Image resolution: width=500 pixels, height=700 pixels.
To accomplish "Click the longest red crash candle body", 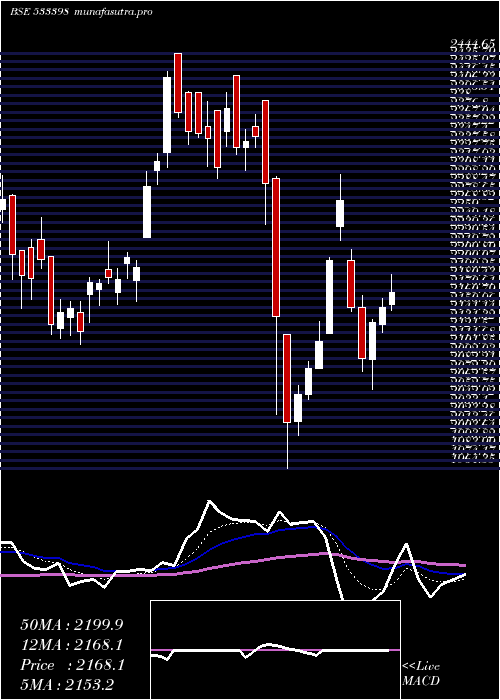I will click(276, 247).
